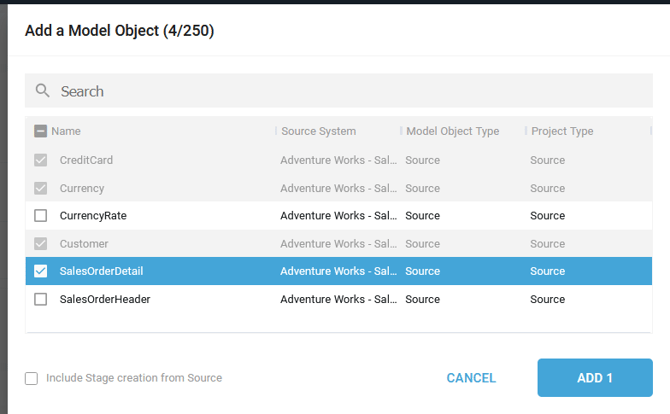Screen dimensions: 670x414
Task: Click the search magnifier icon
Action: point(42,91)
